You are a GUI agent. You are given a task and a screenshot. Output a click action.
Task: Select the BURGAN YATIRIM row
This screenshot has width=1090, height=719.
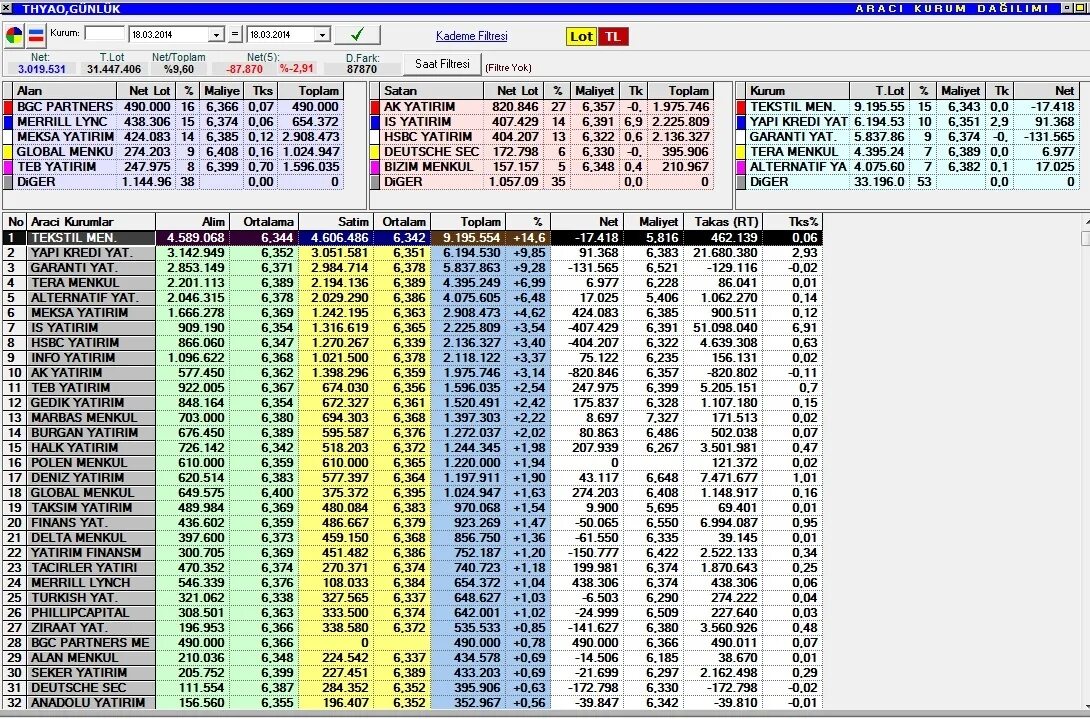click(412, 433)
